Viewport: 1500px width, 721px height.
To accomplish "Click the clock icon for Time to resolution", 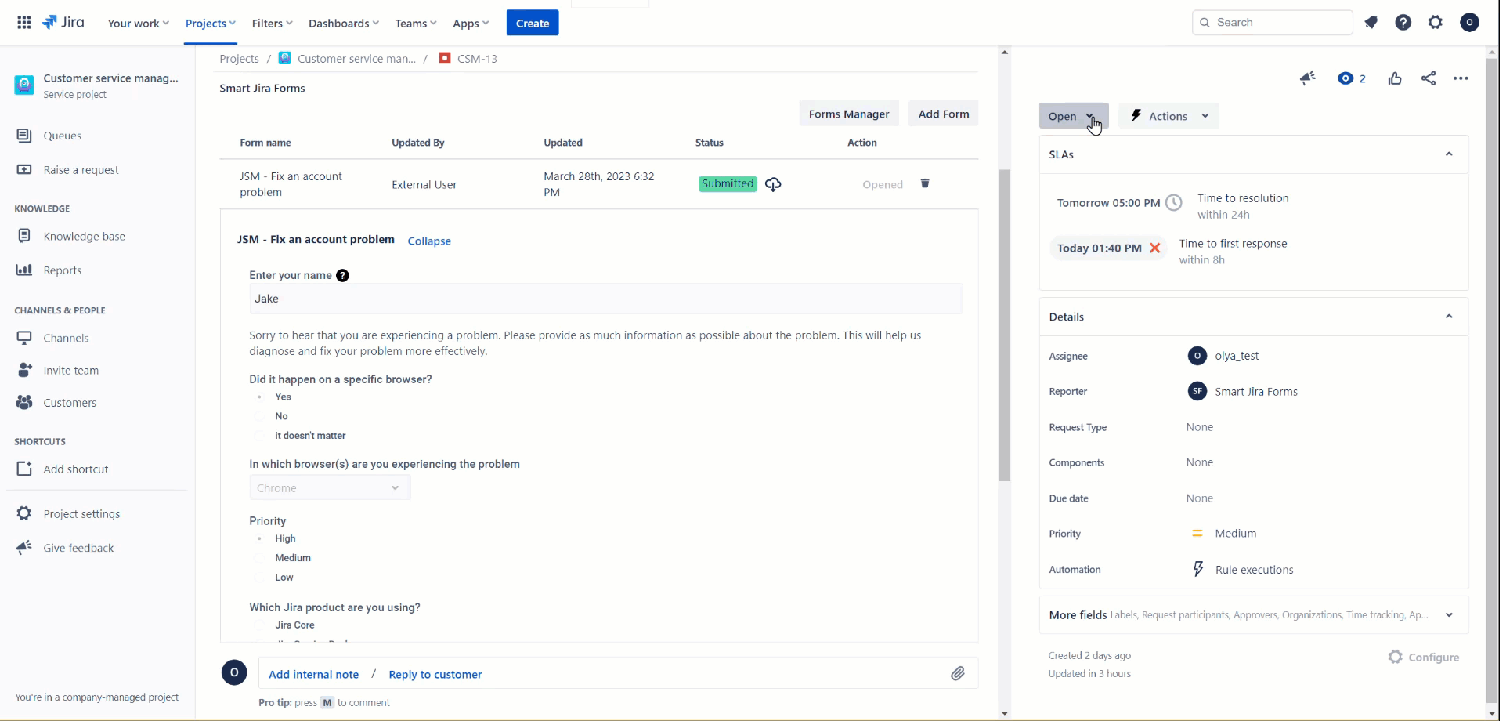I will click(1174, 203).
